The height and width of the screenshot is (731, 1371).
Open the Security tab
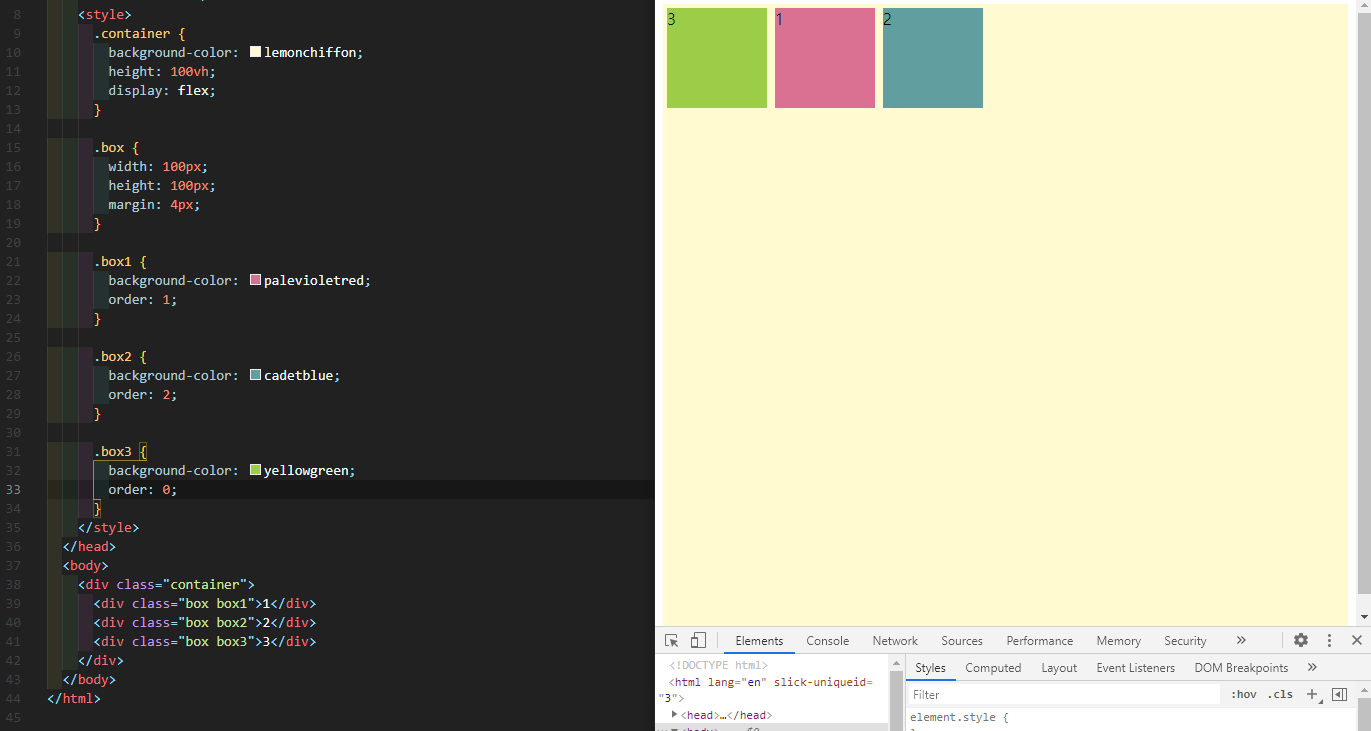(x=1185, y=641)
